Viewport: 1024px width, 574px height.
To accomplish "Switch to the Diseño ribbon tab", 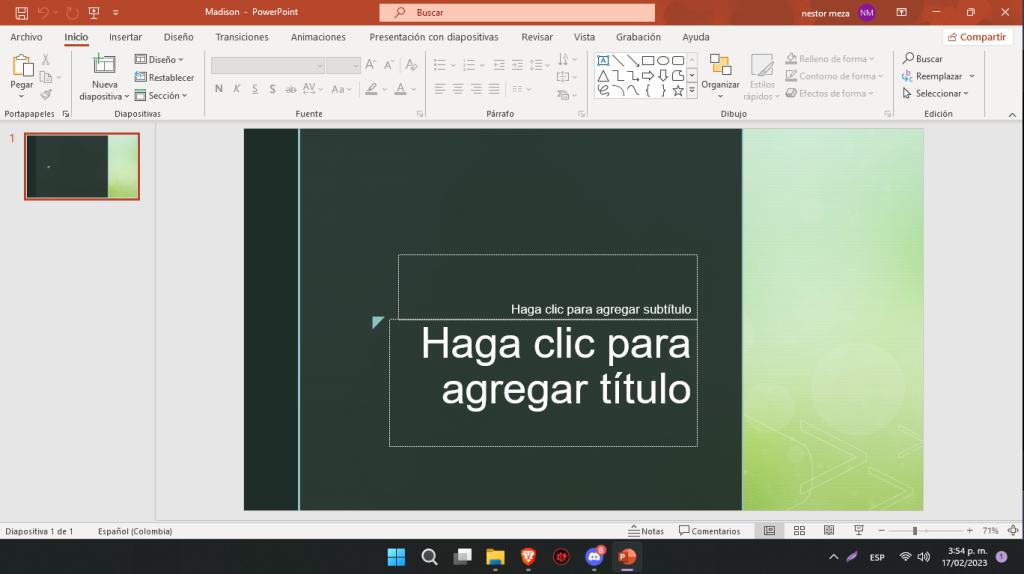I will (x=178, y=37).
